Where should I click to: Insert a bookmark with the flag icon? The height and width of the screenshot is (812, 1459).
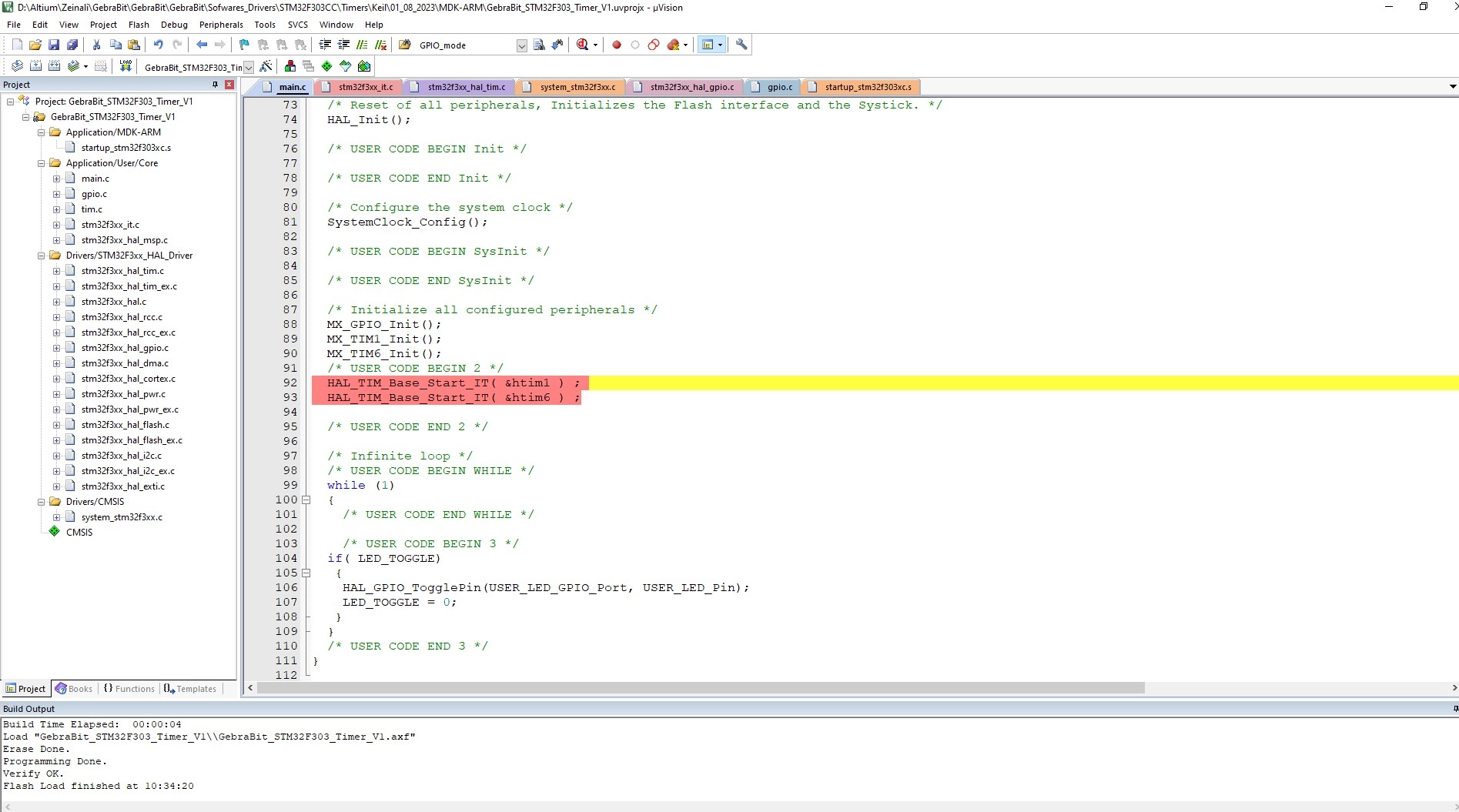[x=245, y=45]
